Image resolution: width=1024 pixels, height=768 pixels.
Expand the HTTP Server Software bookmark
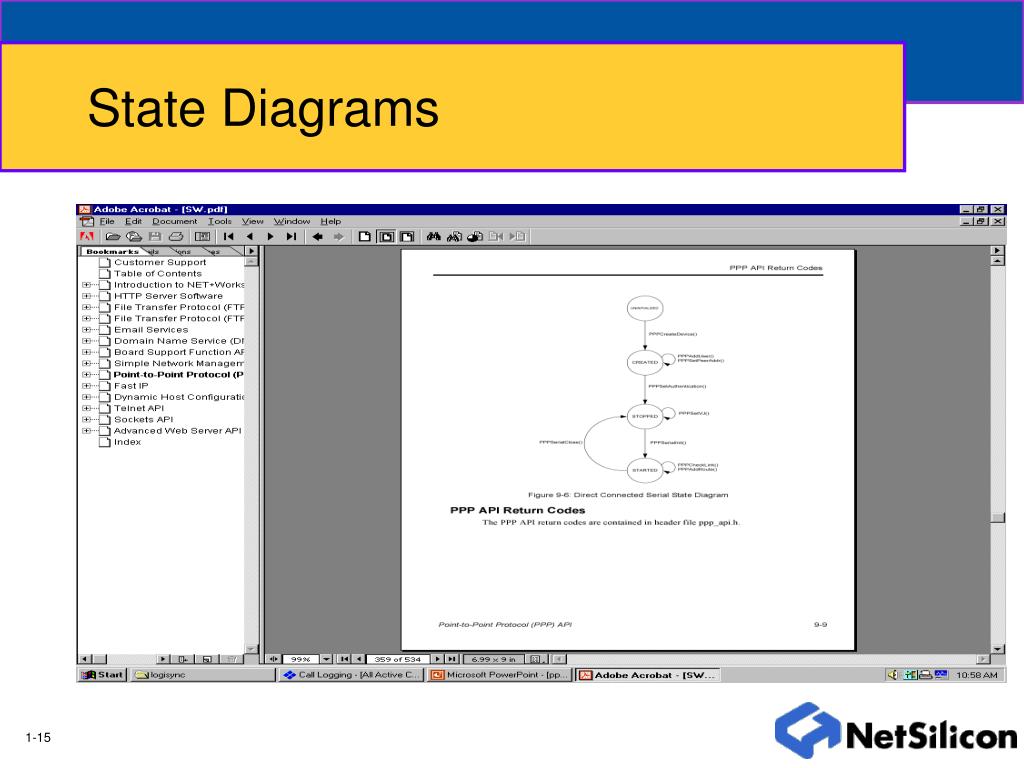[x=86, y=296]
